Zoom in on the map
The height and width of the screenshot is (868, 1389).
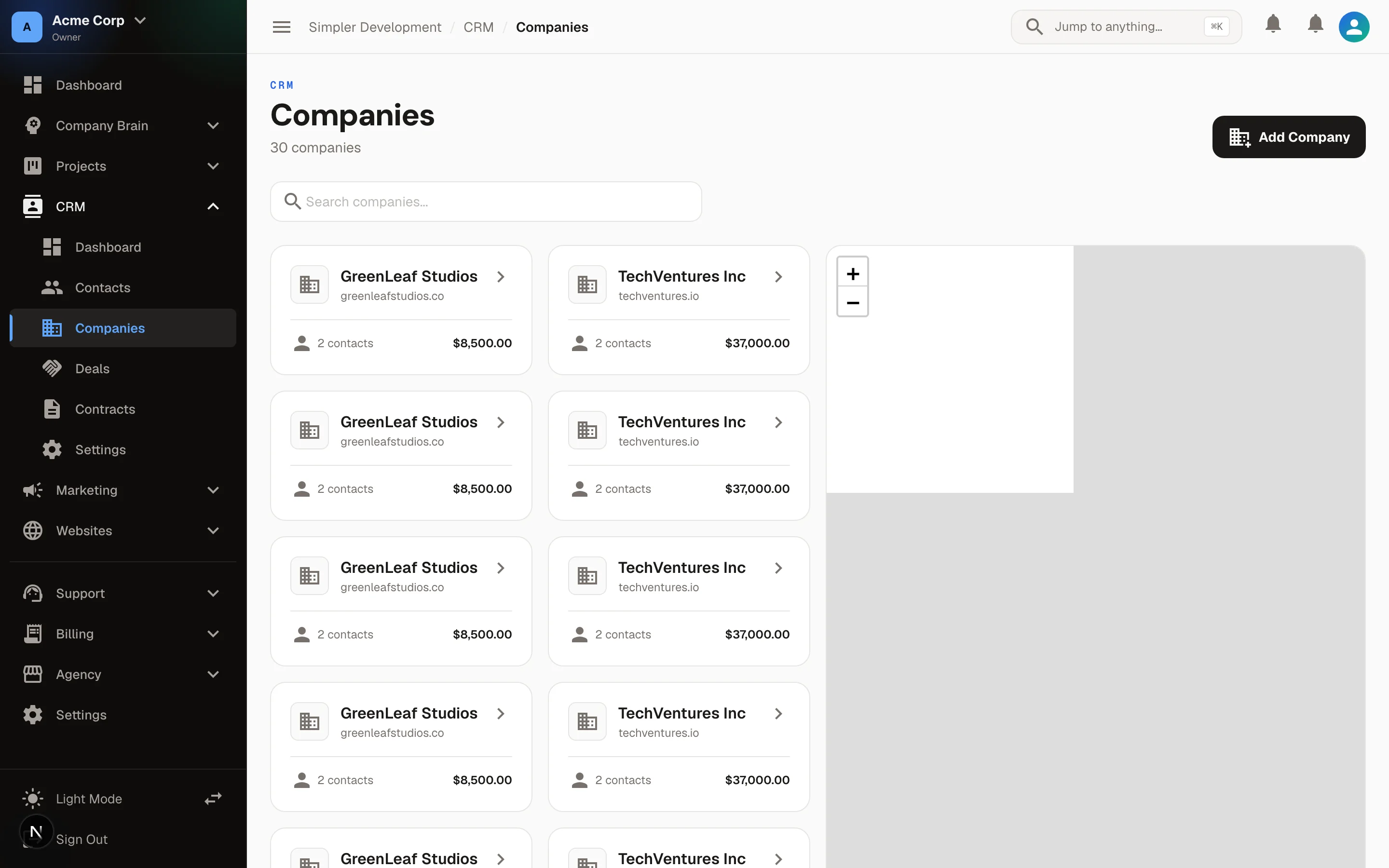(852, 274)
